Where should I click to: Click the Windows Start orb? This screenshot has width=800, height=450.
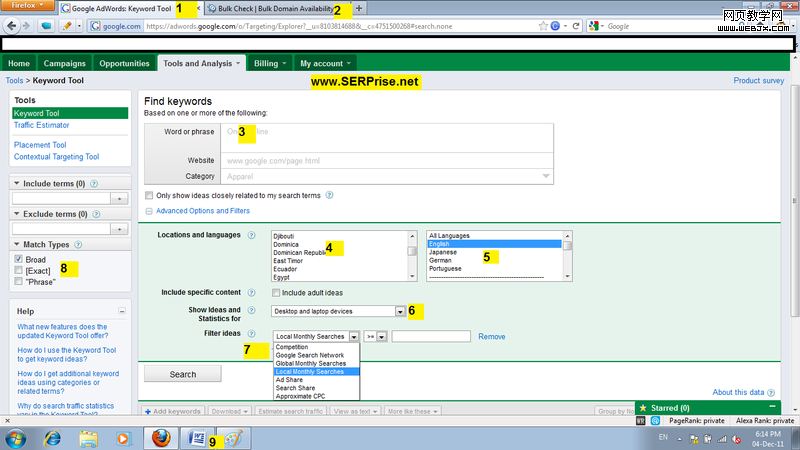(16, 437)
